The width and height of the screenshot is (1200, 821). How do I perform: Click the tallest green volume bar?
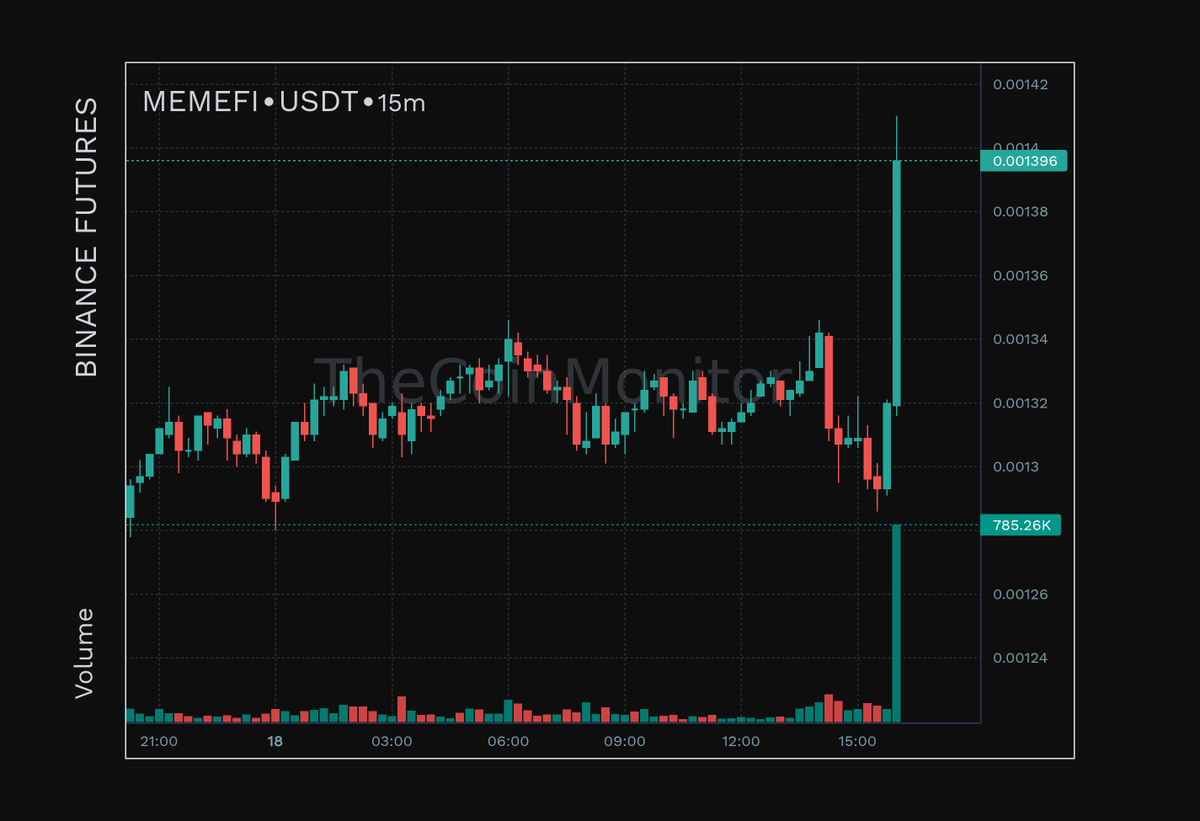point(897,623)
